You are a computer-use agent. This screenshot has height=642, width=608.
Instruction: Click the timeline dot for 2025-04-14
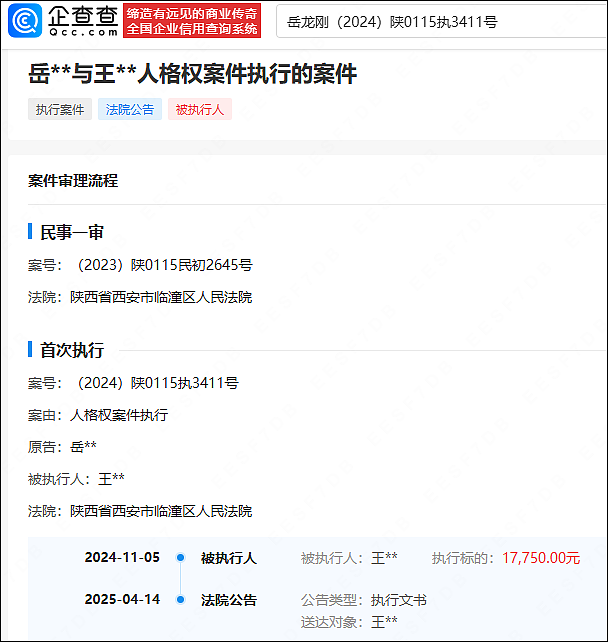click(180, 599)
